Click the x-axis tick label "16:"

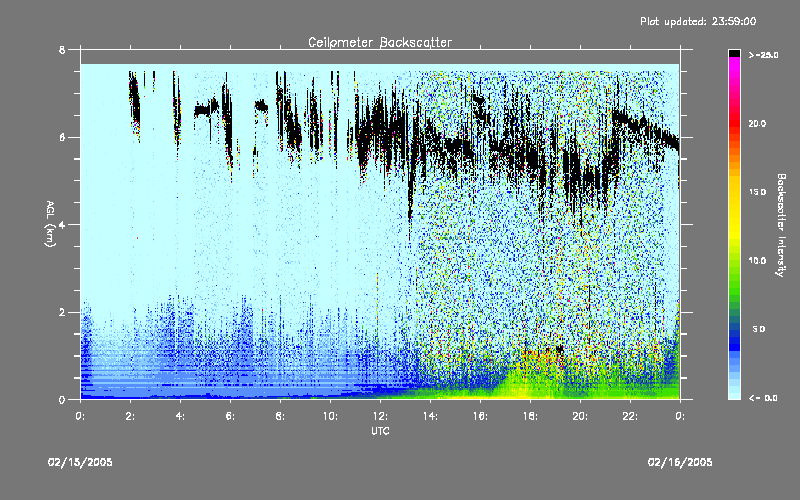point(480,416)
